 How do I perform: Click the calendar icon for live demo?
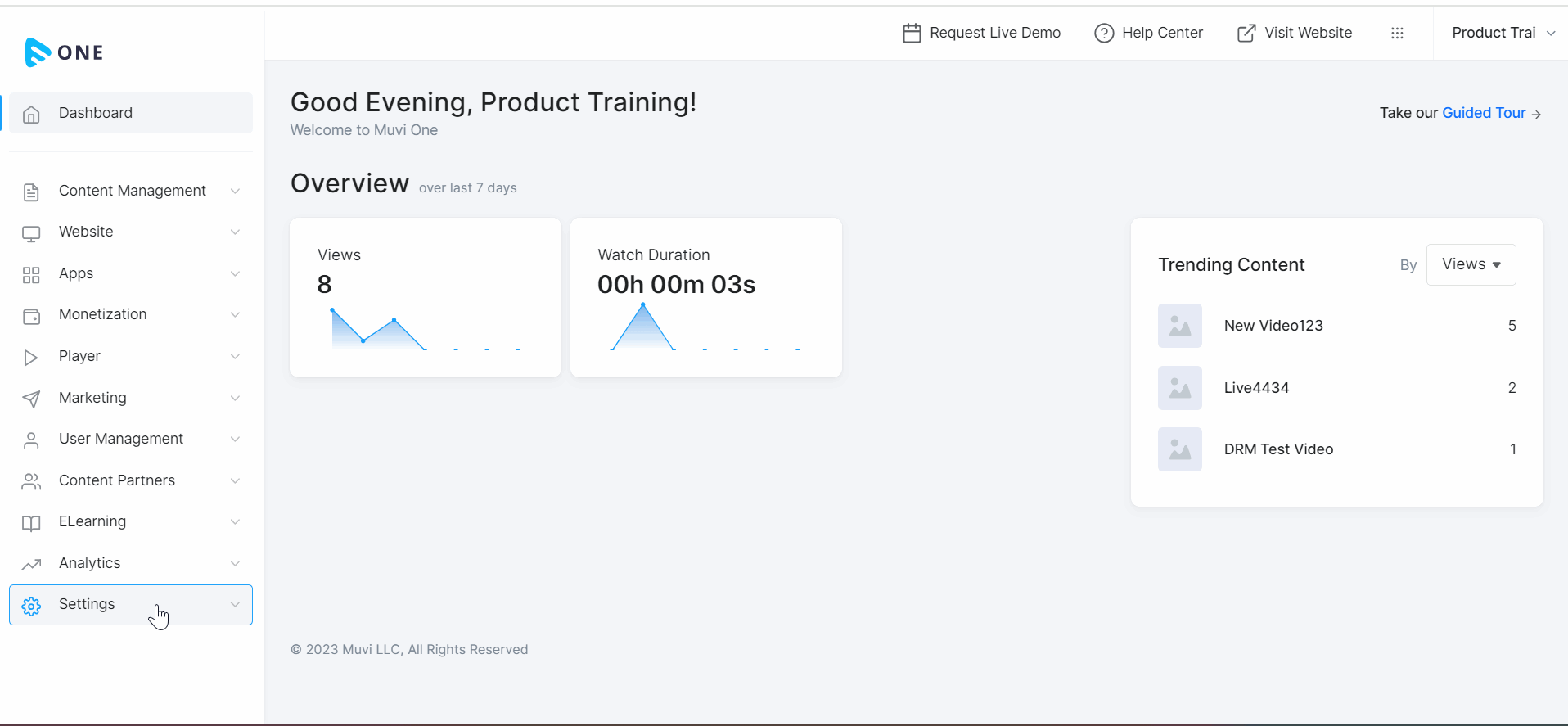click(912, 33)
